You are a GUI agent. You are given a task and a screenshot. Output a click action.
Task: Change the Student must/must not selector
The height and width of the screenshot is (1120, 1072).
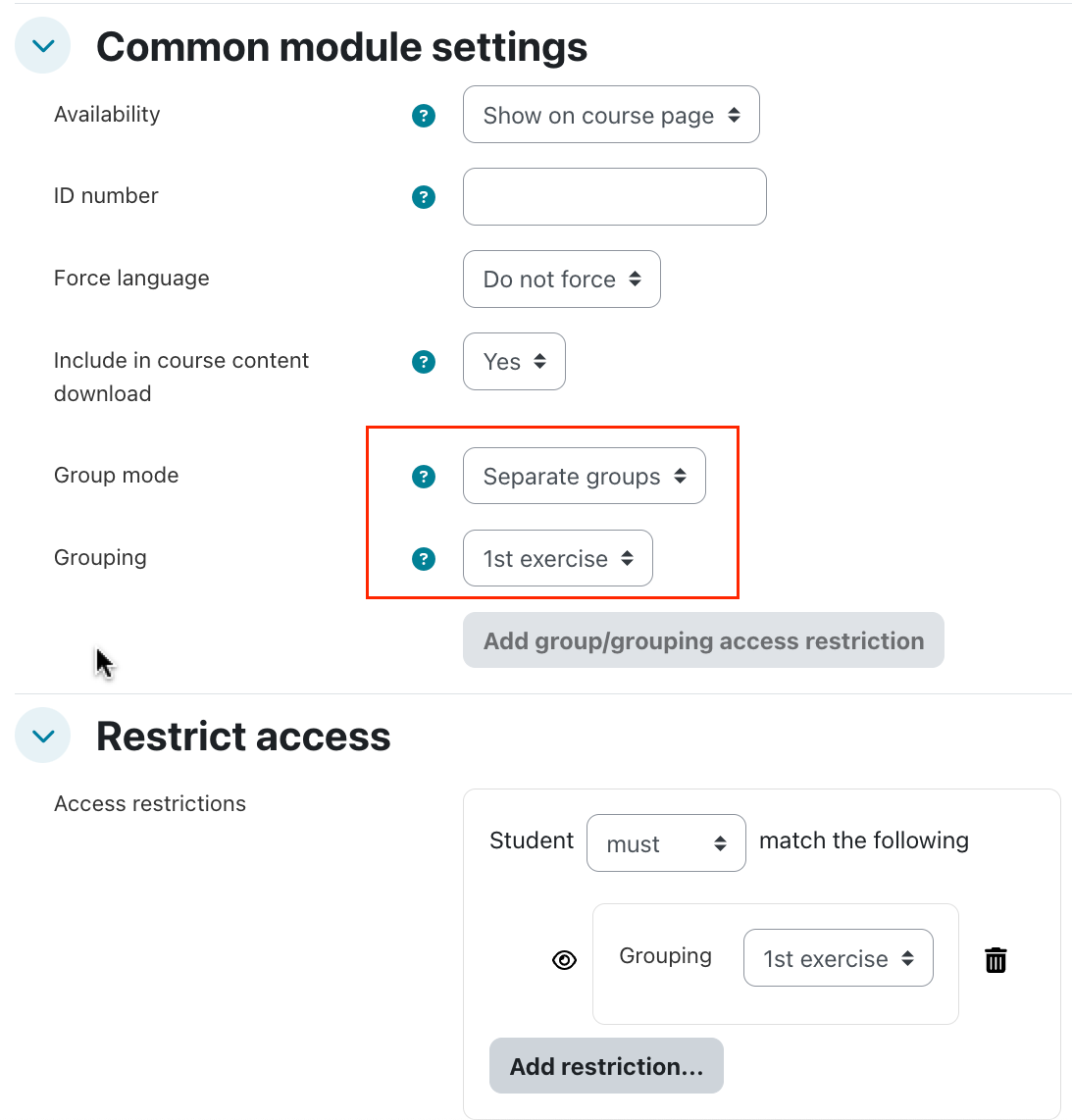tap(666, 843)
